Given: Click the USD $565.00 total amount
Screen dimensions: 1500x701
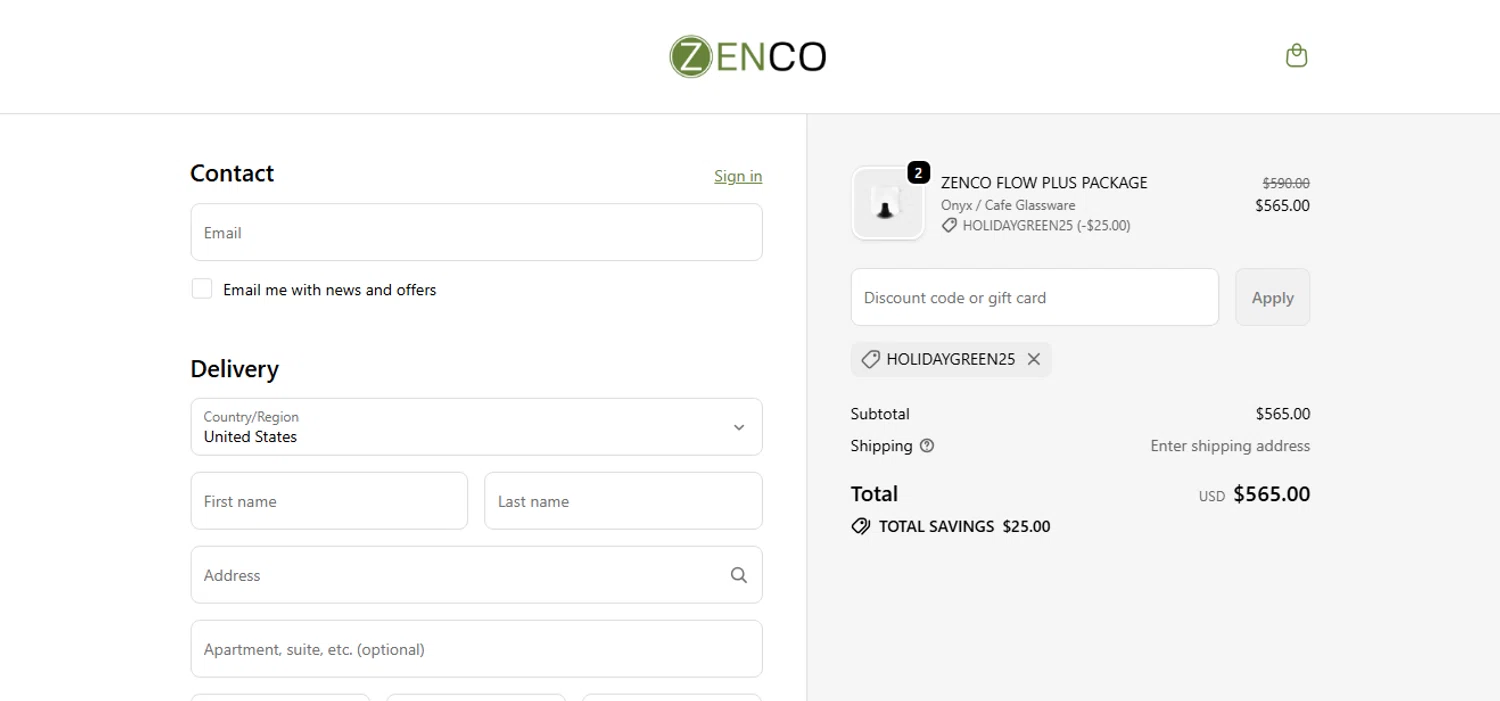Looking at the screenshot, I should click(x=1254, y=494).
